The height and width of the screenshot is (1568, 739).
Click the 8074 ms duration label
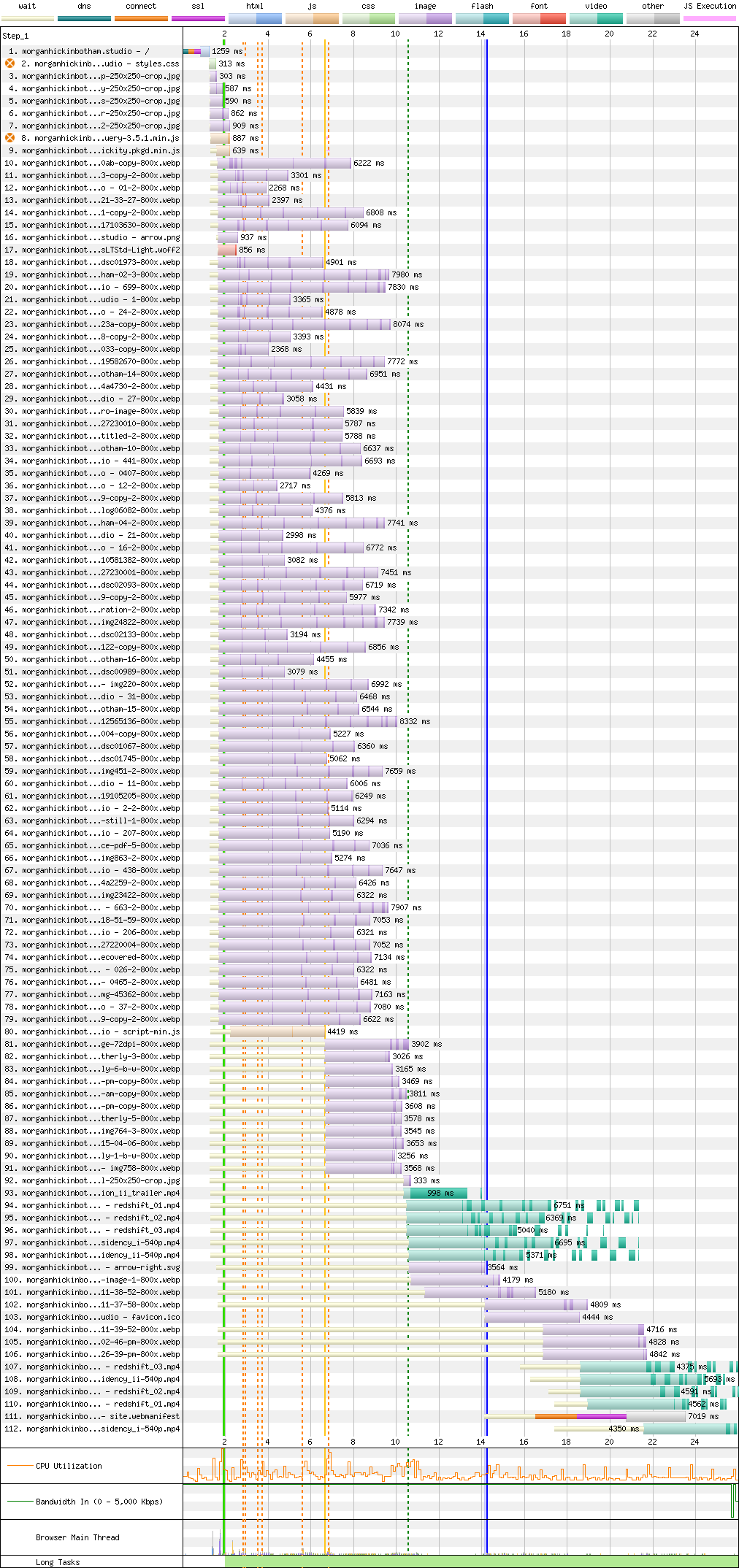[x=408, y=325]
